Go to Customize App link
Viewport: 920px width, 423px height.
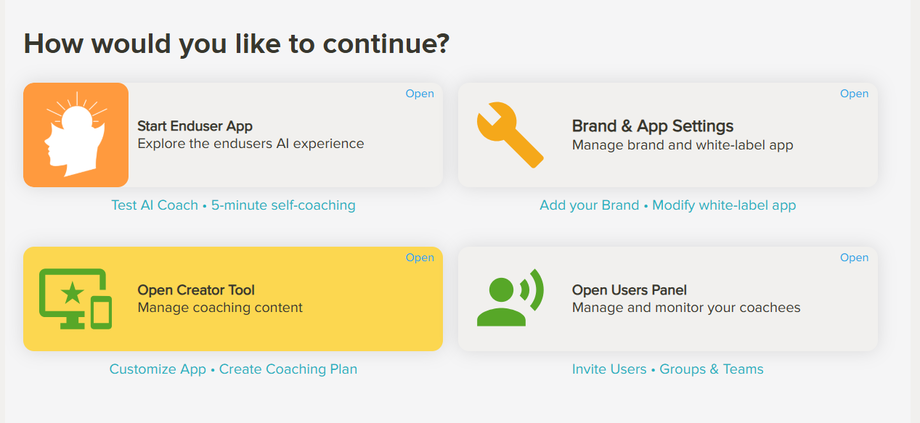coord(158,369)
